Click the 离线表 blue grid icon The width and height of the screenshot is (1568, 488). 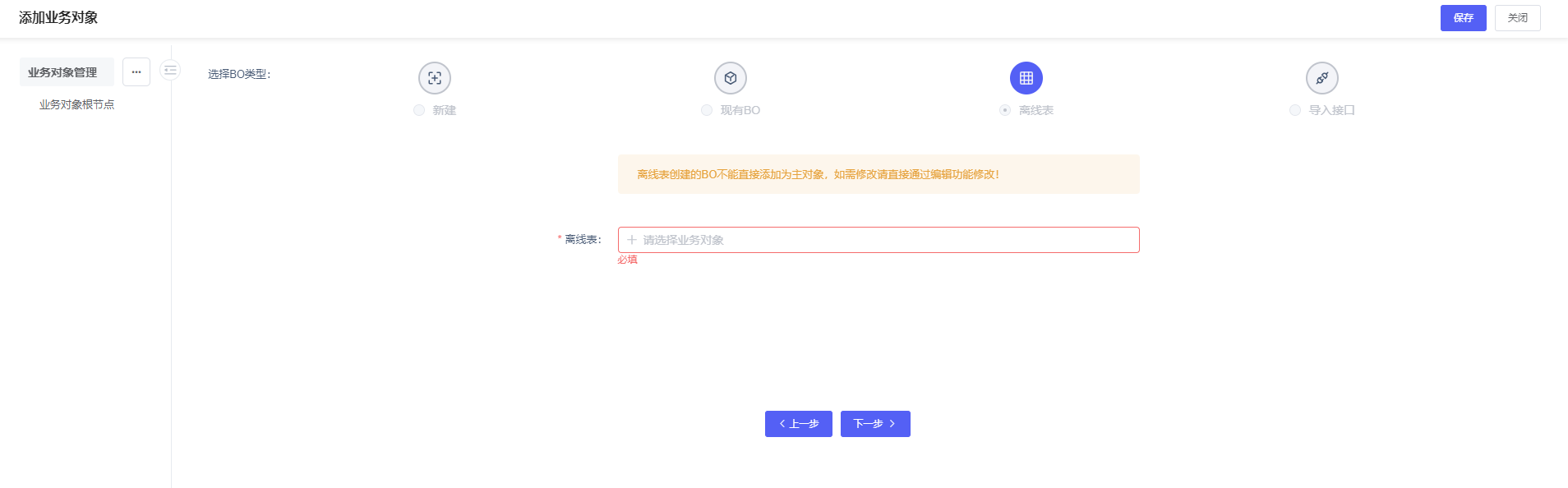(x=1026, y=78)
